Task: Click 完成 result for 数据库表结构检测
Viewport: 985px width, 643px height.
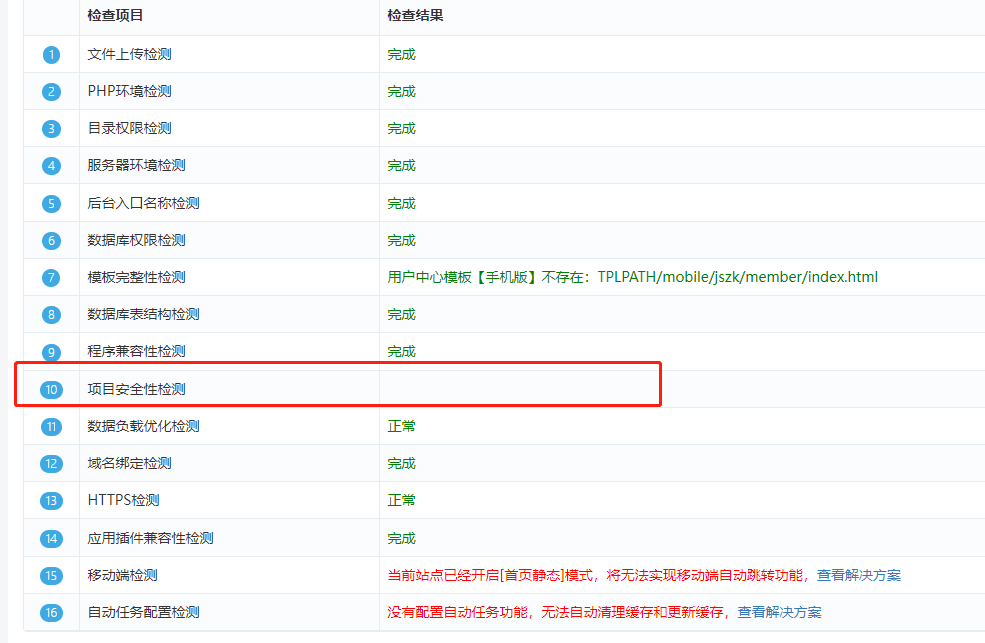Action: coord(401,315)
